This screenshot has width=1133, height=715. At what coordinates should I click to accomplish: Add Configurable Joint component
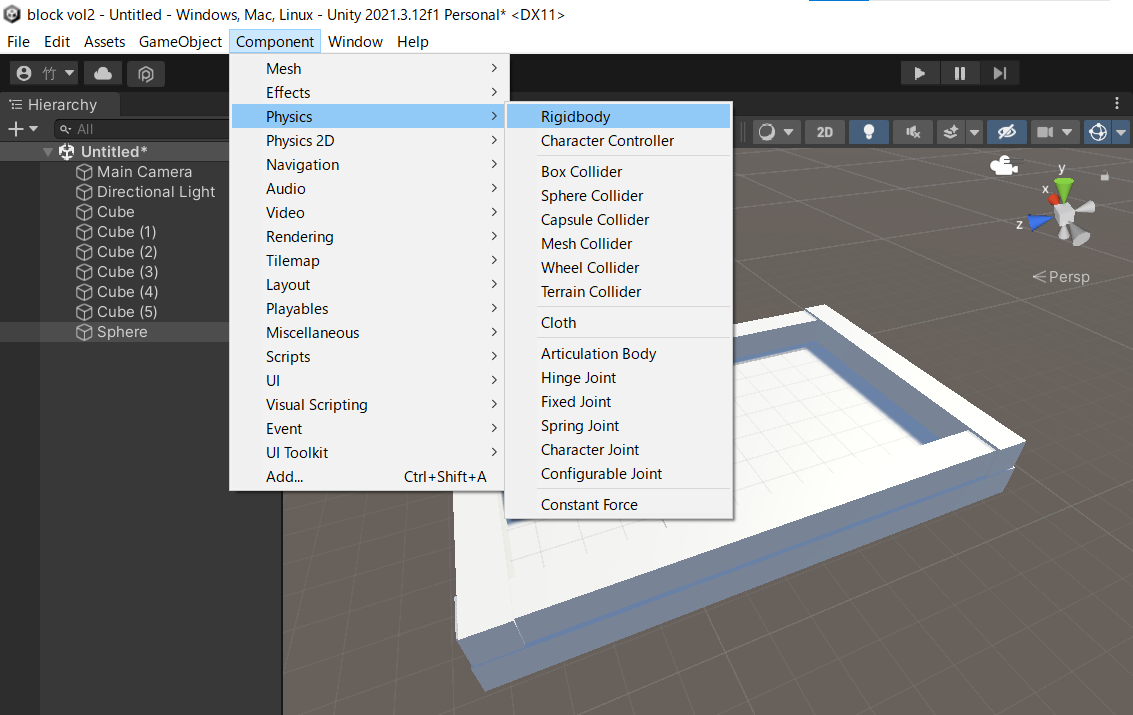619,474
